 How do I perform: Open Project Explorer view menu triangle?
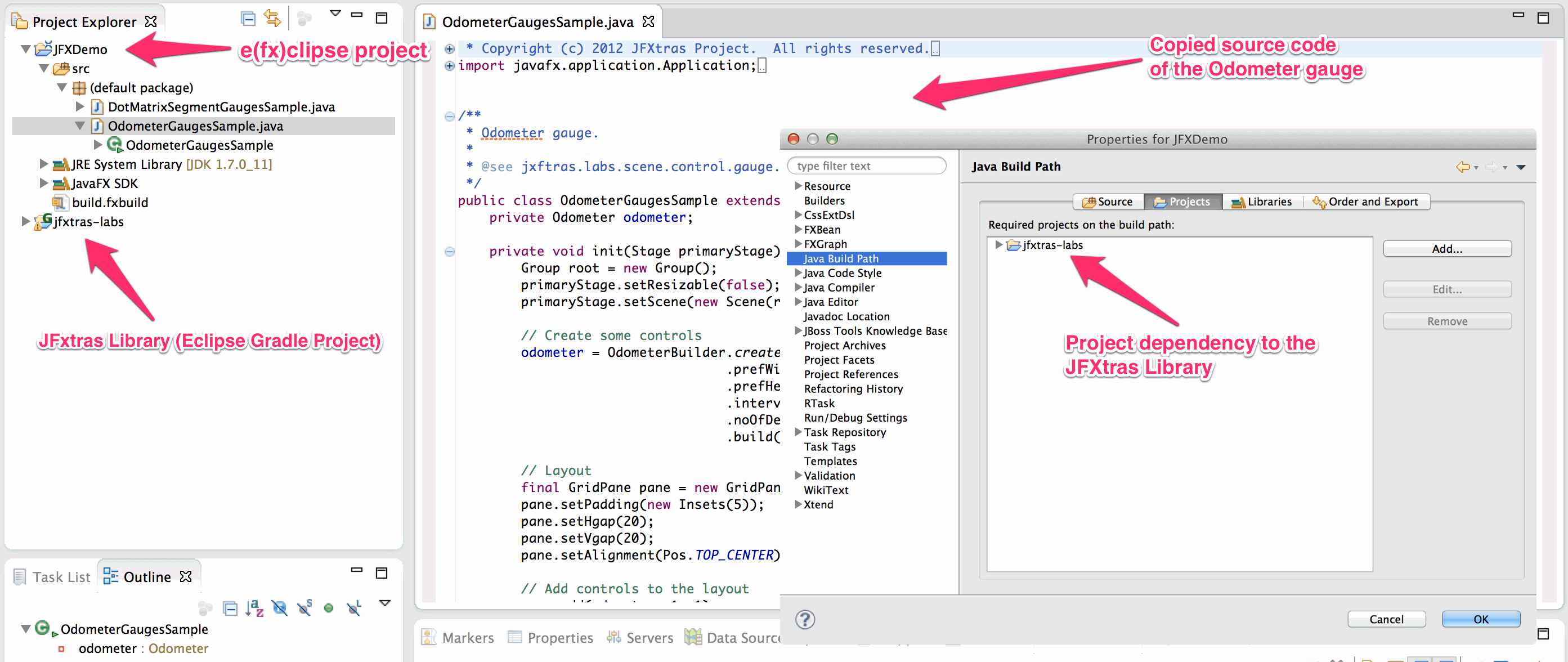(335, 14)
